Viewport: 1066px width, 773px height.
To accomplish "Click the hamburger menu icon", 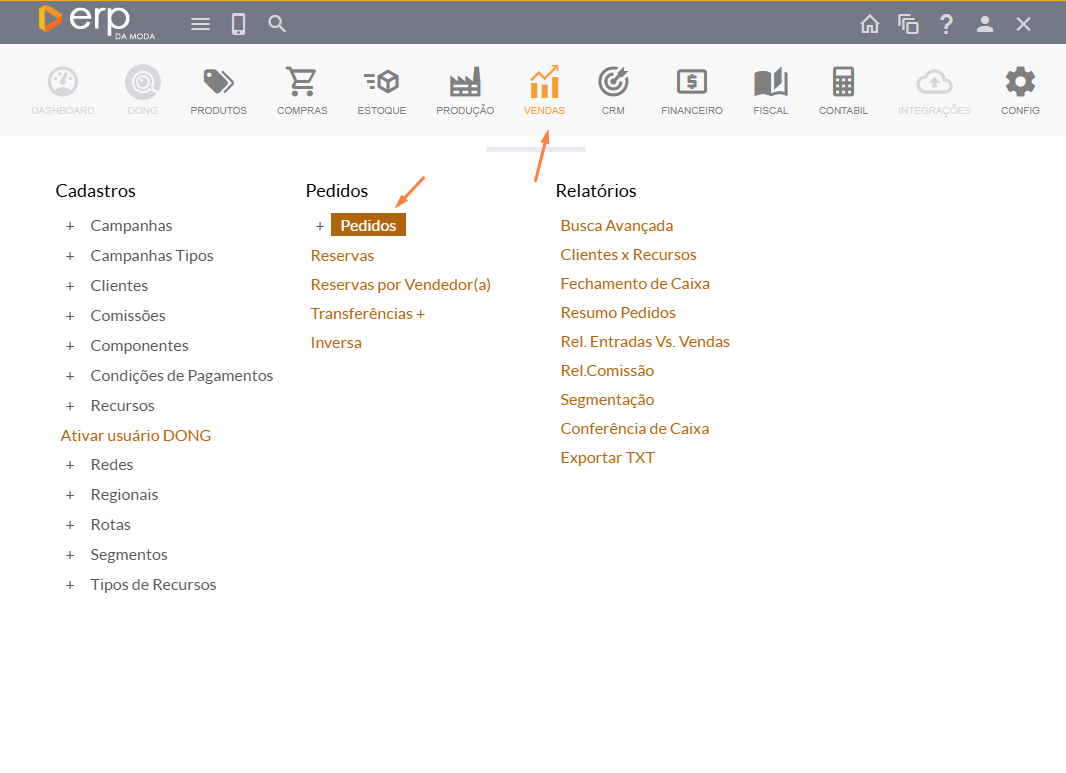I will 200,24.
